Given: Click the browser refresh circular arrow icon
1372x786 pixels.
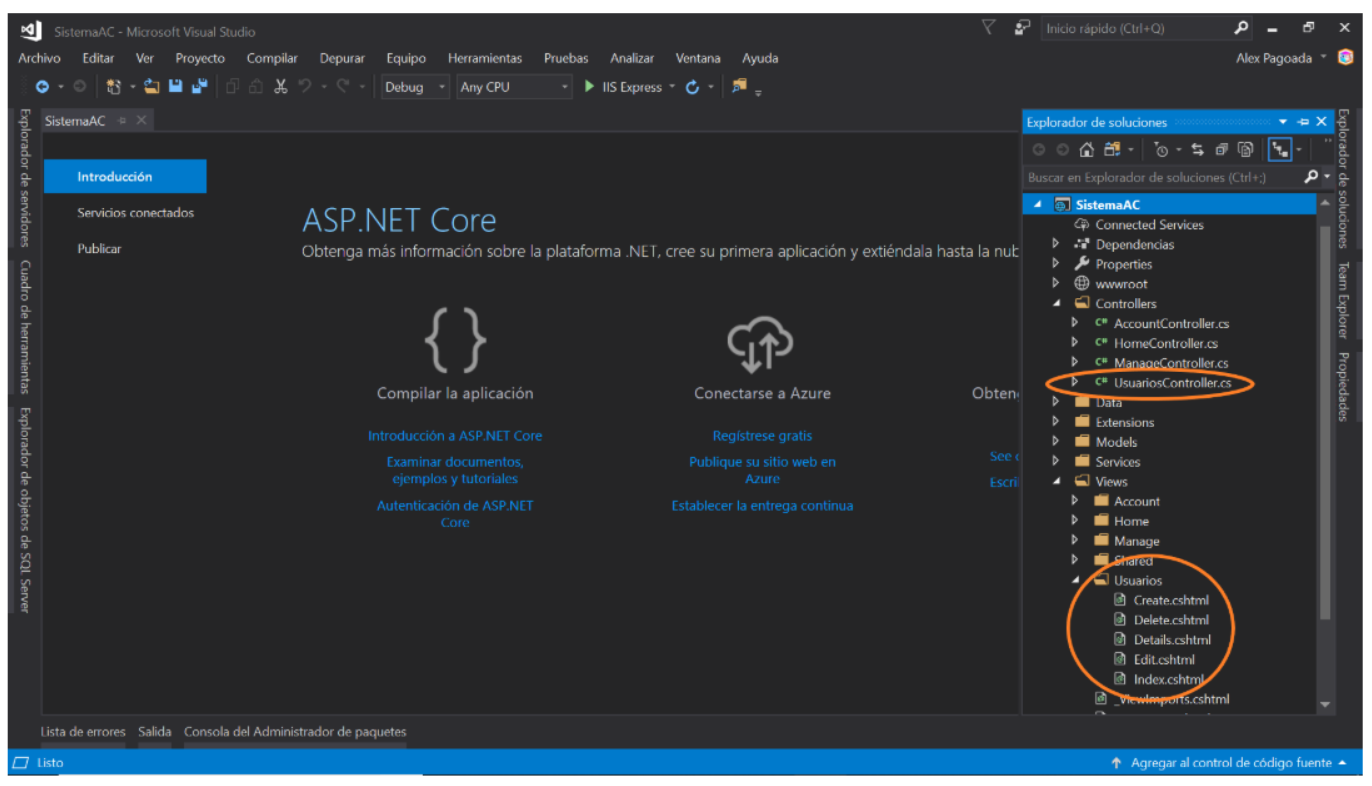Looking at the screenshot, I should click(692, 87).
